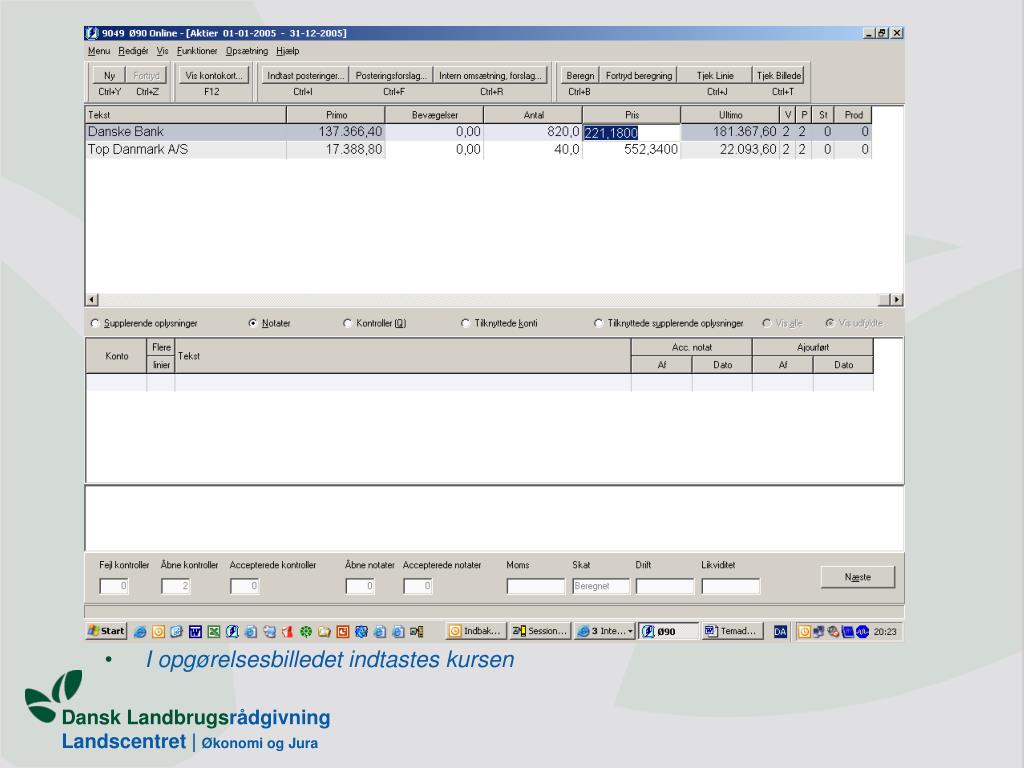Switch to the Temad... Word taskbar window
Viewport: 1024px width, 768px height.
[731, 631]
